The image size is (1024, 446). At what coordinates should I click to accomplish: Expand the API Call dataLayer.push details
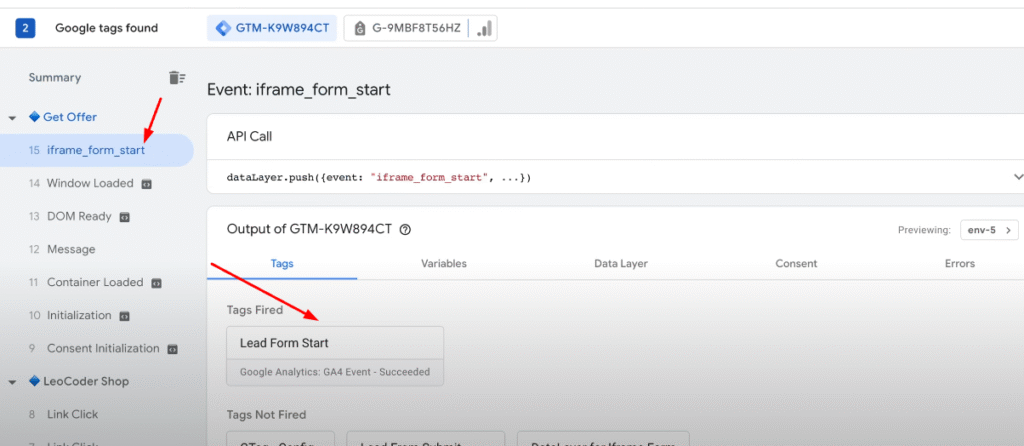1017,177
